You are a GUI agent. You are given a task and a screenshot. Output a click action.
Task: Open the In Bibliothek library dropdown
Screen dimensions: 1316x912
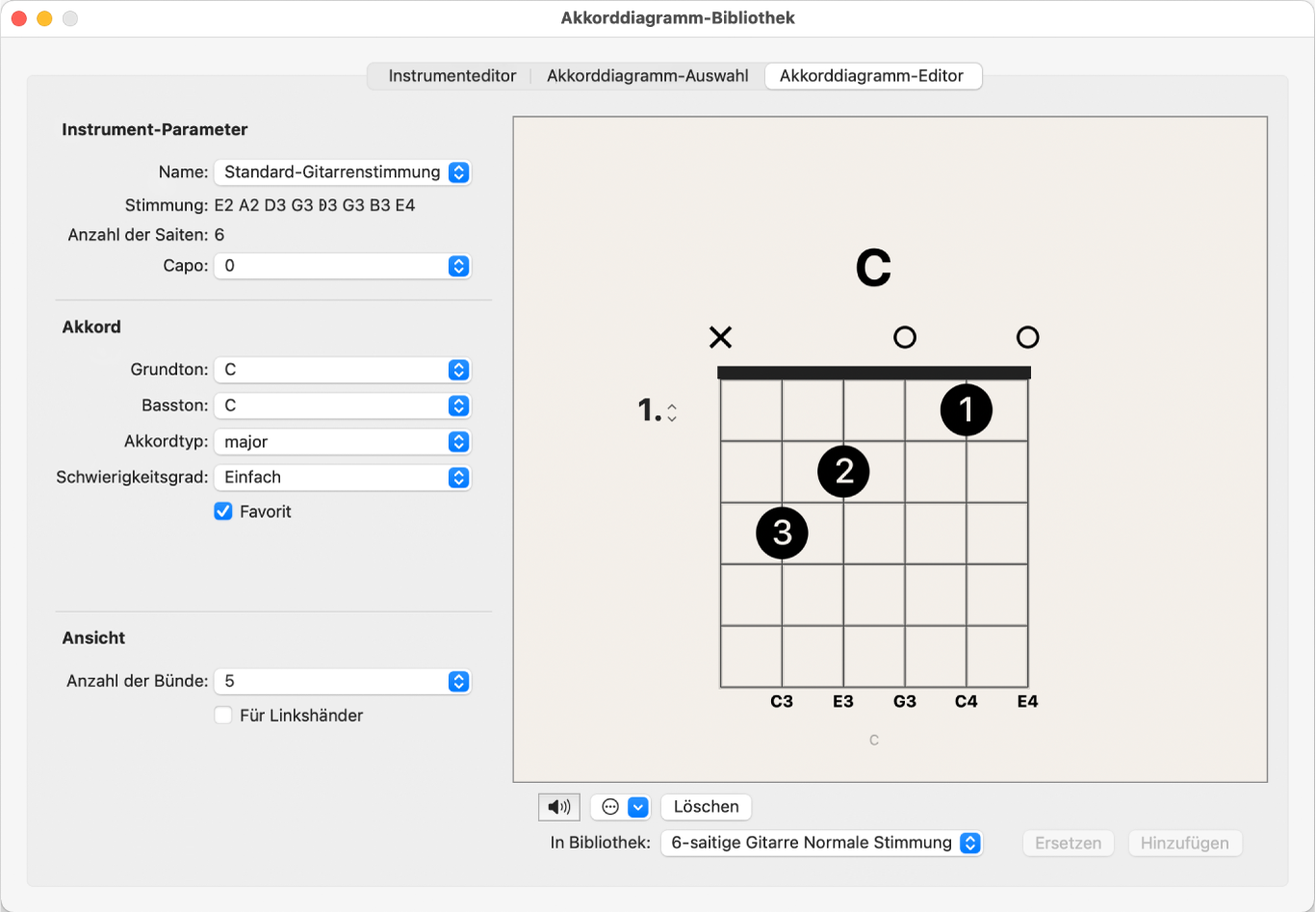[821, 843]
